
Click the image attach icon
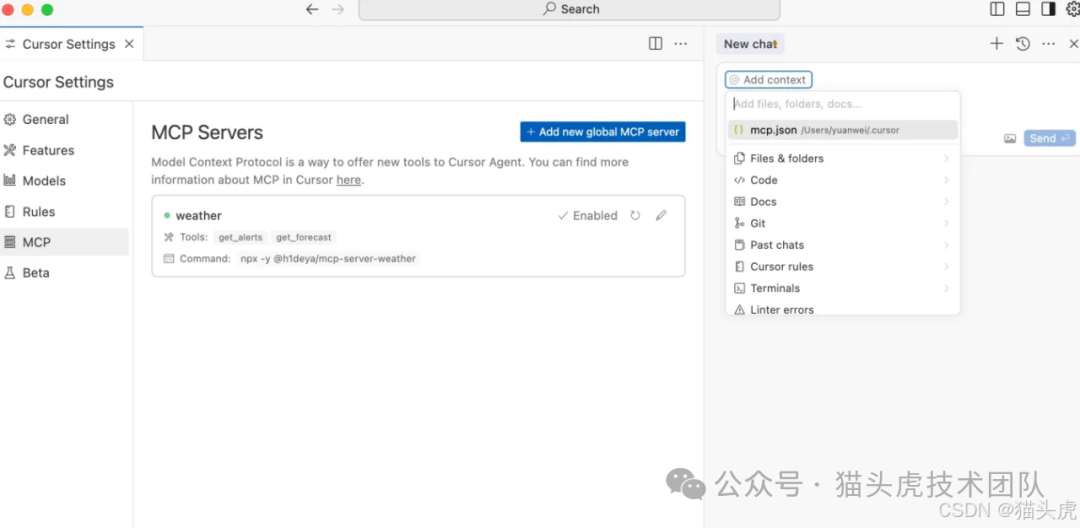pos(1010,139)
